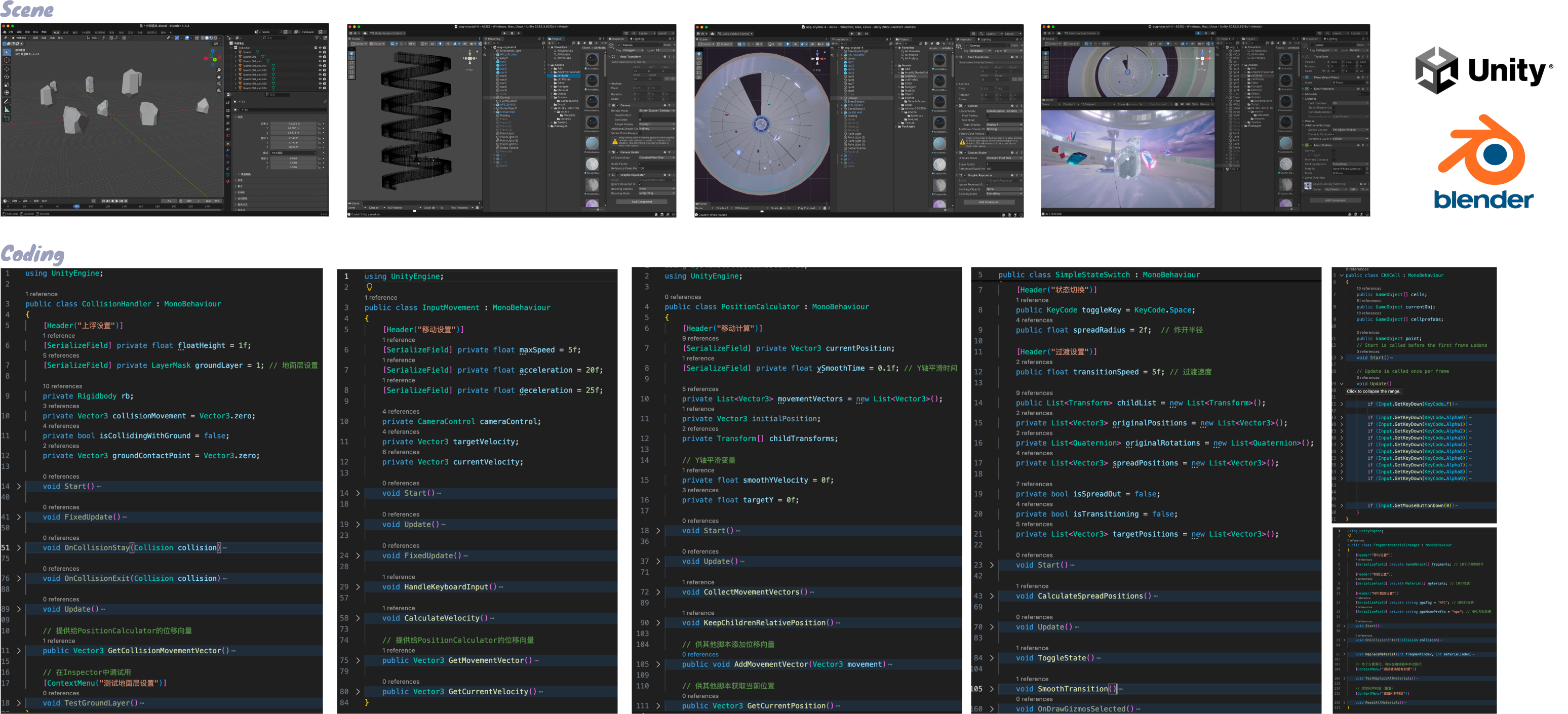Select Blender's Rotate tool
The height and width of the screenshot is (714, 1568).
tap(7, 76)
